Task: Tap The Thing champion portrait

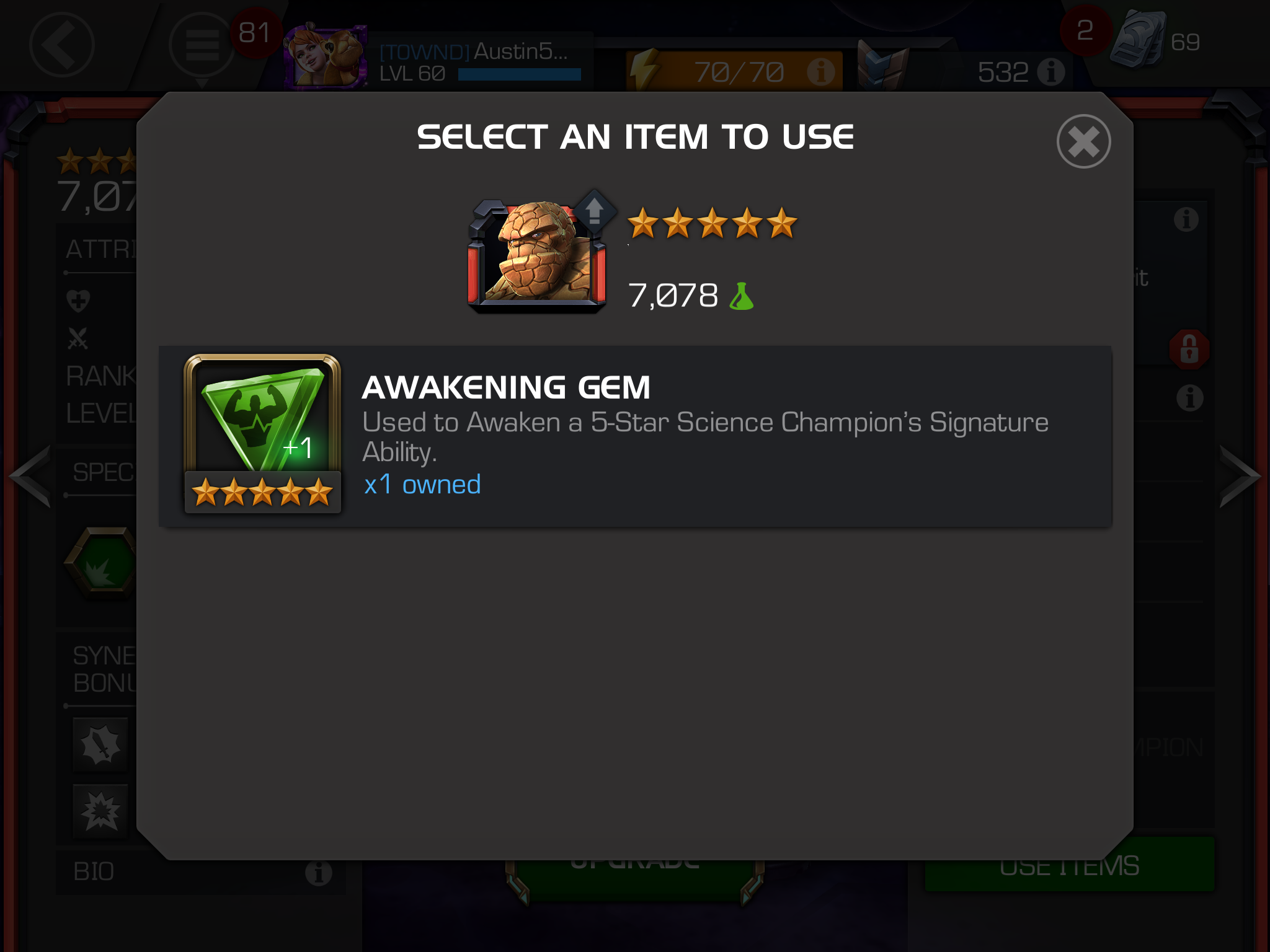Action: click(x=537, y=254)
